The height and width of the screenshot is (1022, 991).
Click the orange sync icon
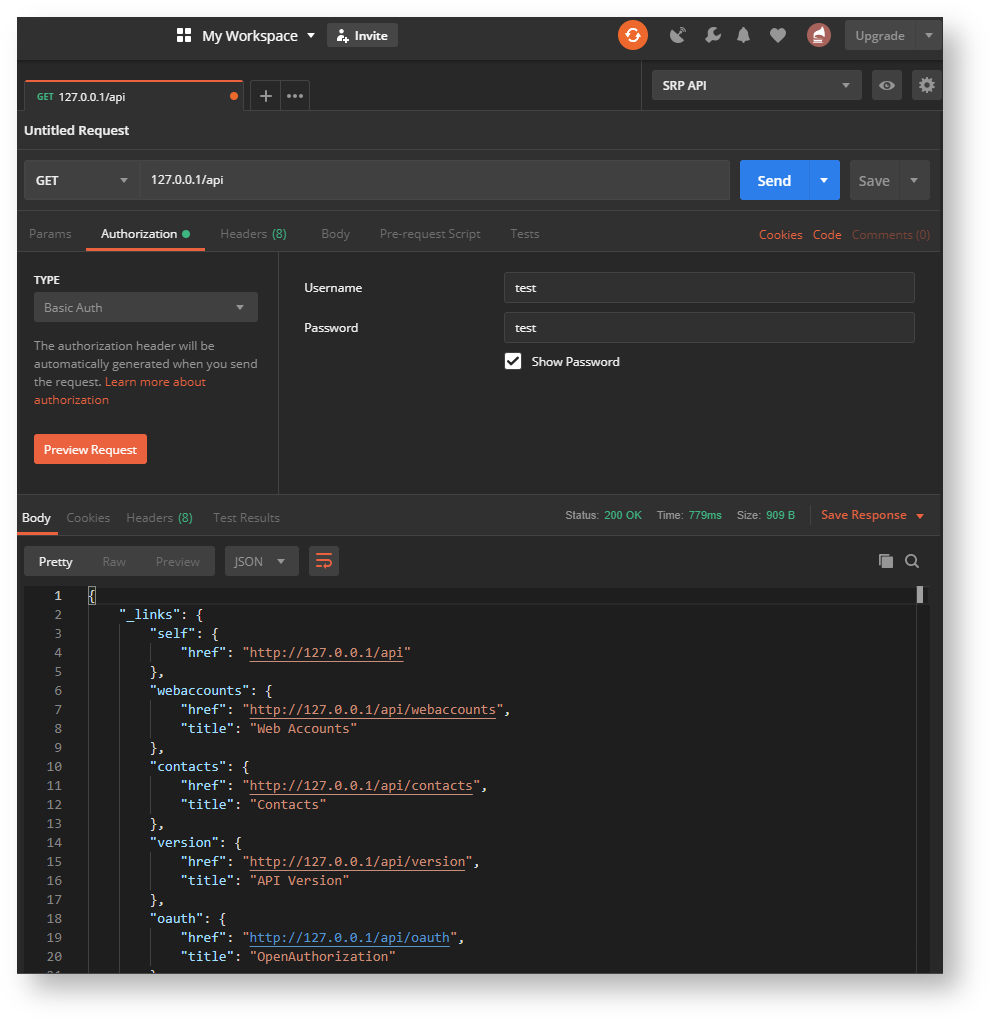point(632,36)
